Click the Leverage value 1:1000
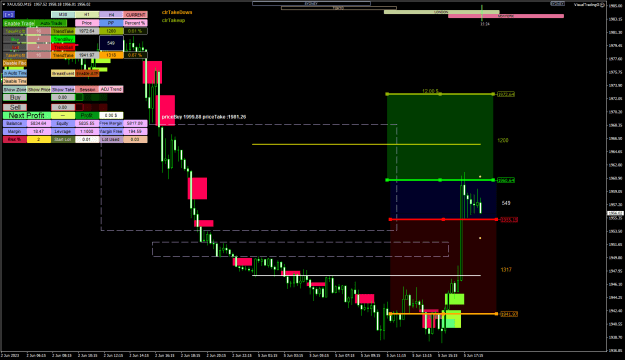This screenshot has width=625, height=360. (x=86, y=132)
